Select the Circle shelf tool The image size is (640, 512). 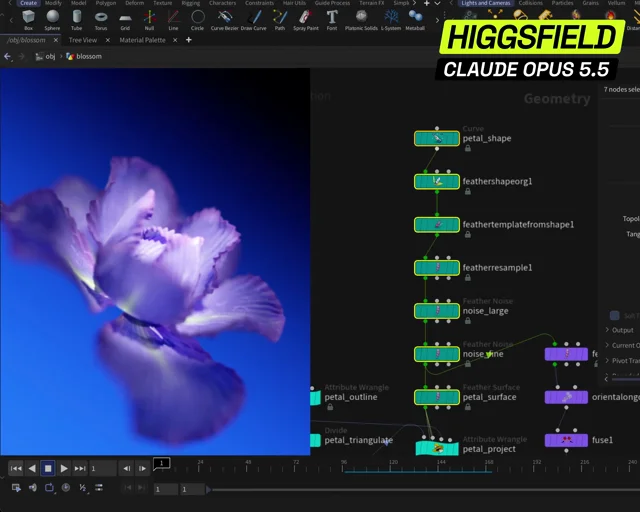tap(198, 20)
